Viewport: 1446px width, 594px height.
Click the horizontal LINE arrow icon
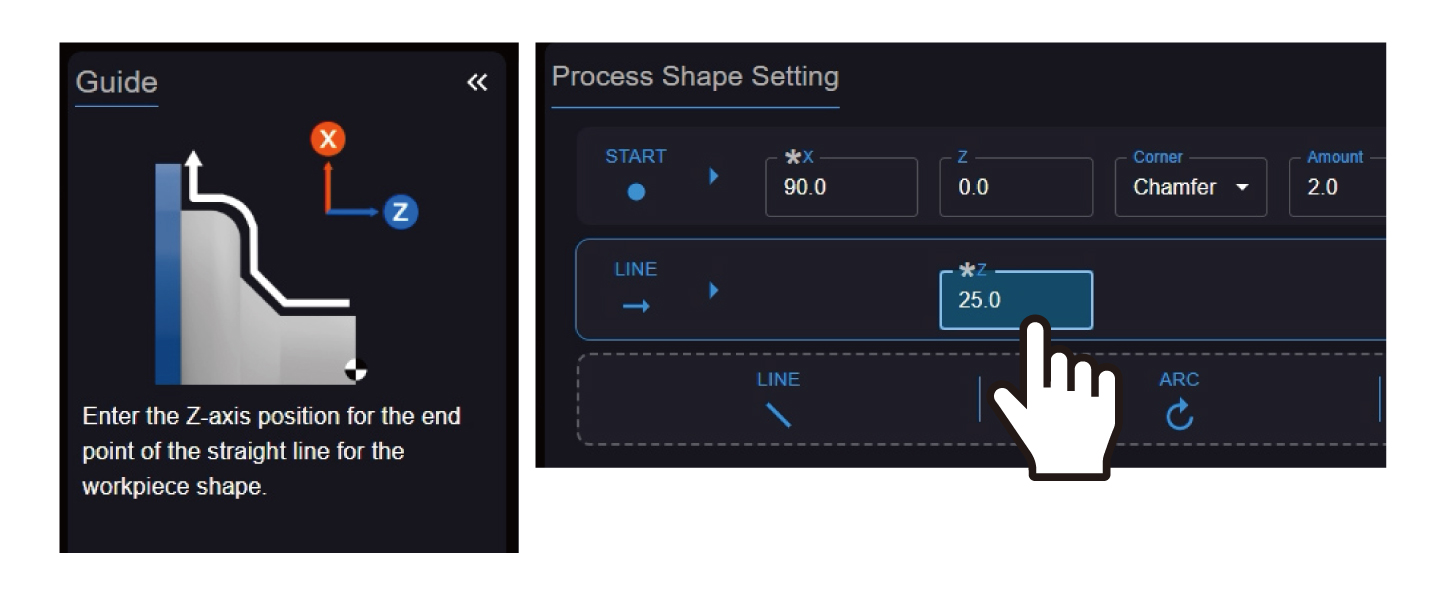(x=636, y=306)
